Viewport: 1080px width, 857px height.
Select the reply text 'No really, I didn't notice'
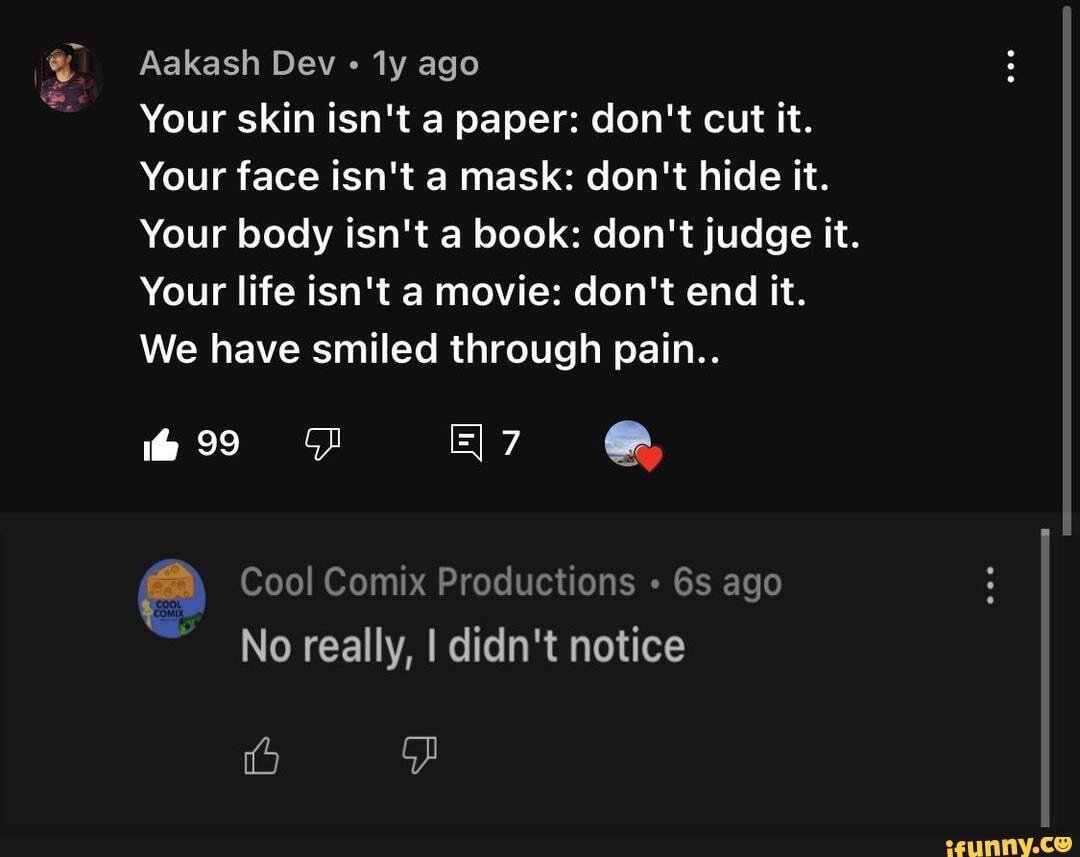tap(462, 644)
